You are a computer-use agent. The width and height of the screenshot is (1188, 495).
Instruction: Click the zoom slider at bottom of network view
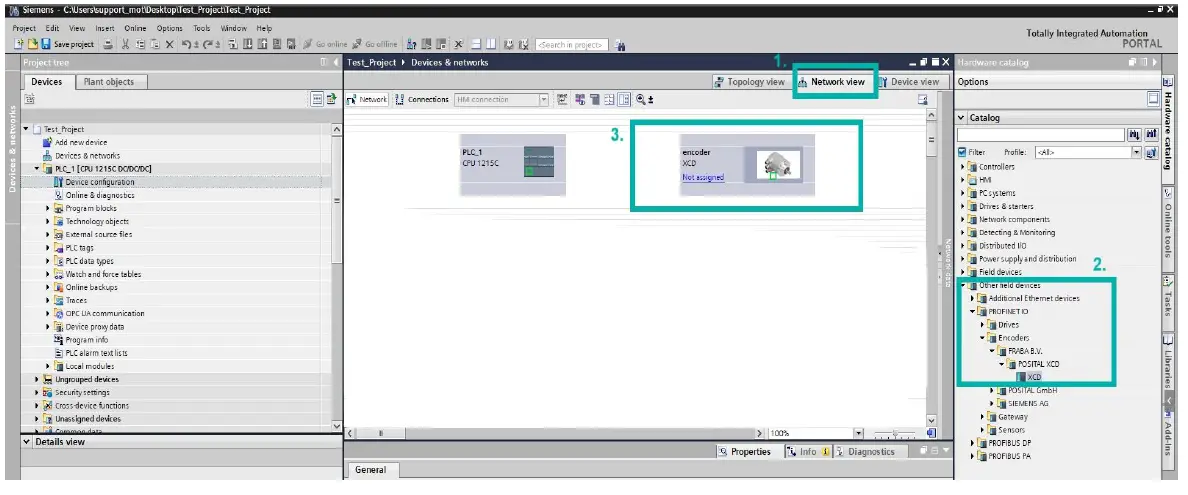[x=896, y=434]
